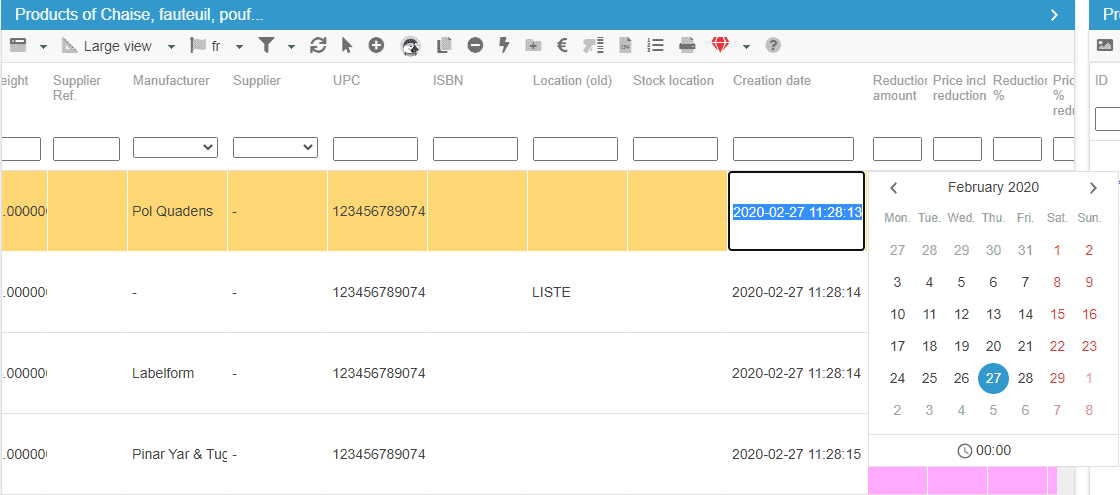Open the Manufacturer filter combo box

(175, 148)
